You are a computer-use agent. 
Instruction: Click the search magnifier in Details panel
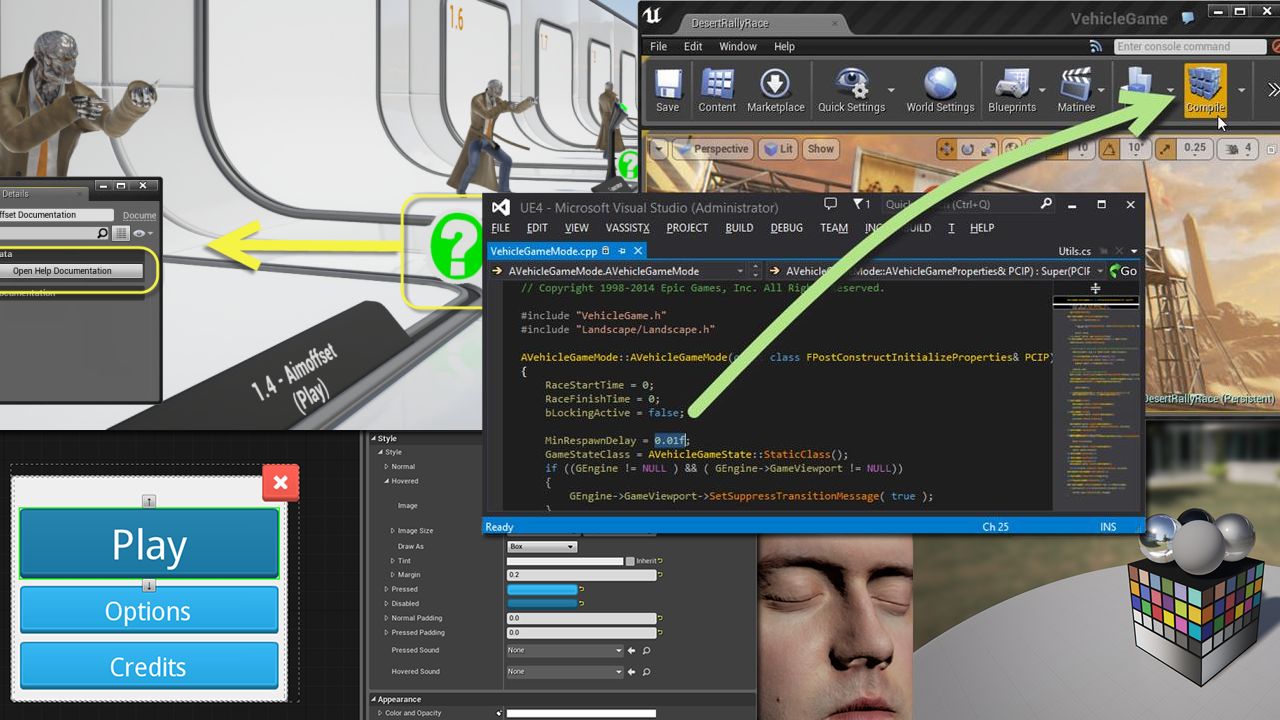102,233
